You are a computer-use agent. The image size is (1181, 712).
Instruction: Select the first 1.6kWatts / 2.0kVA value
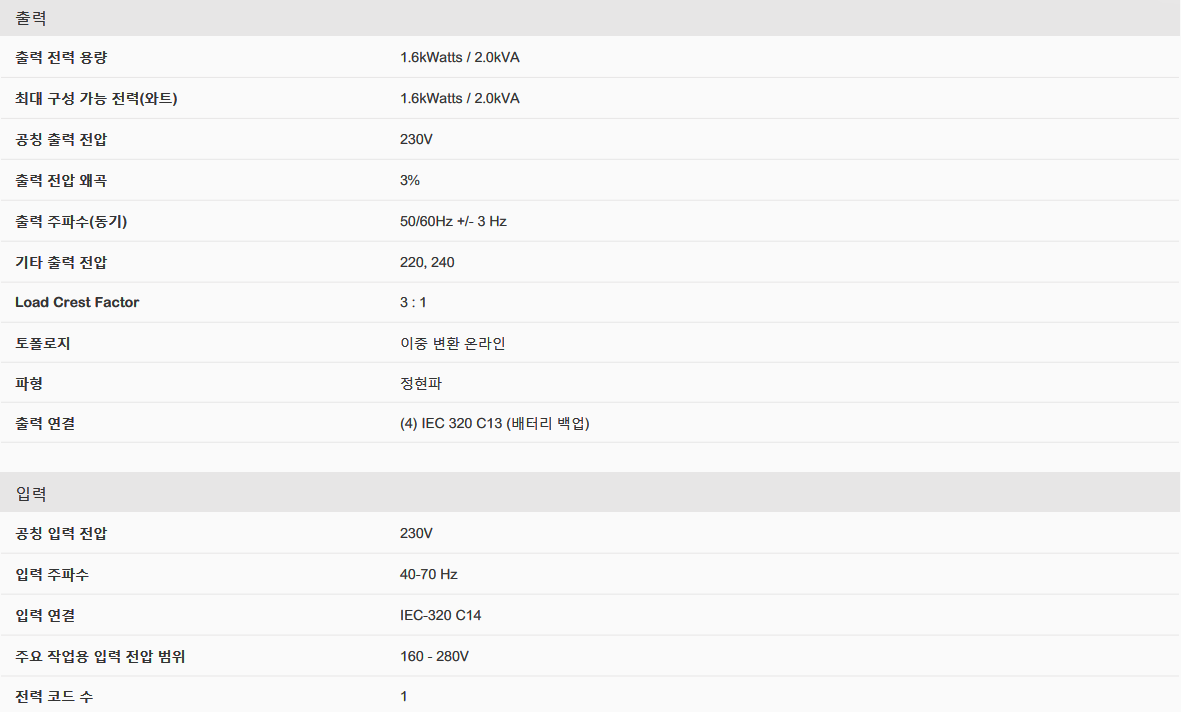(x=459, y=57)
